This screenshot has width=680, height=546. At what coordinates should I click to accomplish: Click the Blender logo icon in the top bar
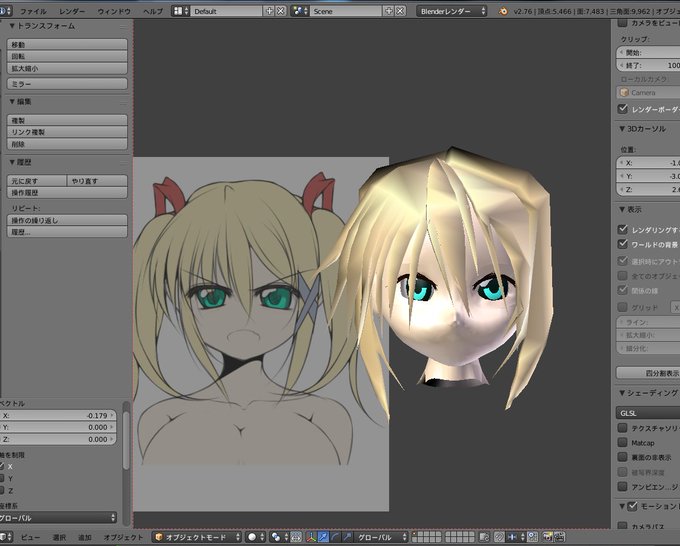coord(503,11)
